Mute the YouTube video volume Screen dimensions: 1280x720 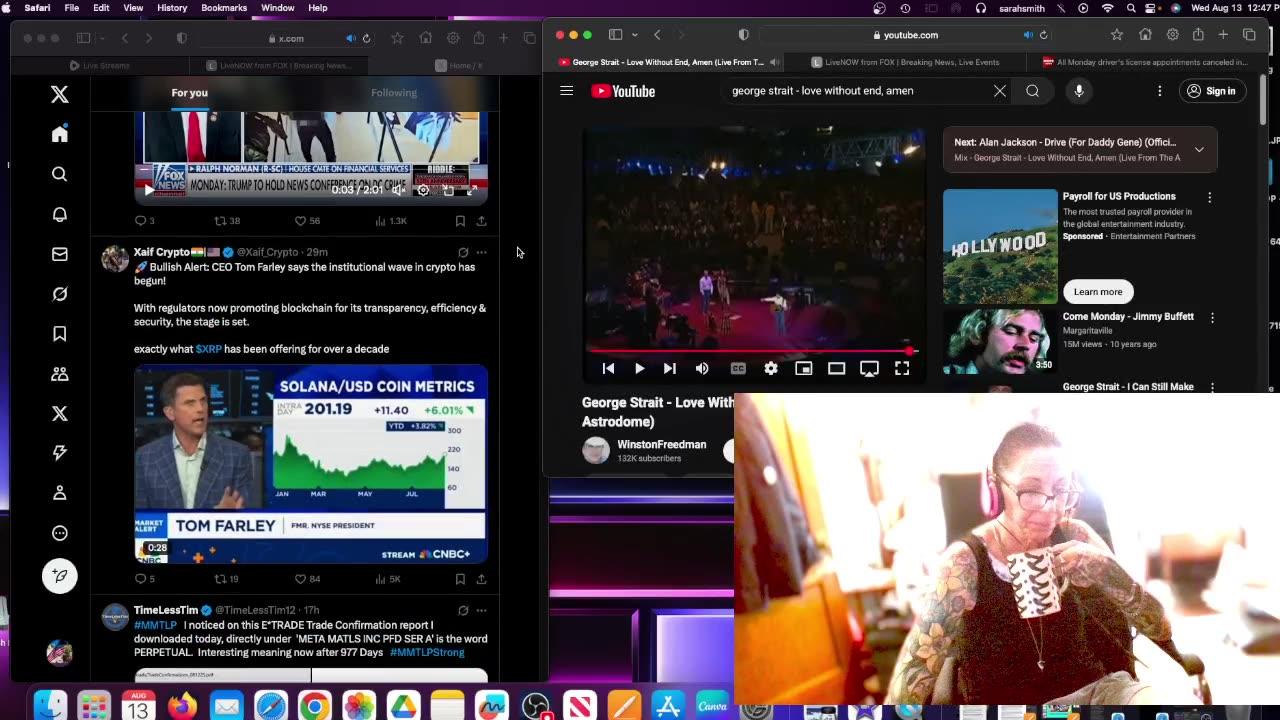click(x=702, y=368)
